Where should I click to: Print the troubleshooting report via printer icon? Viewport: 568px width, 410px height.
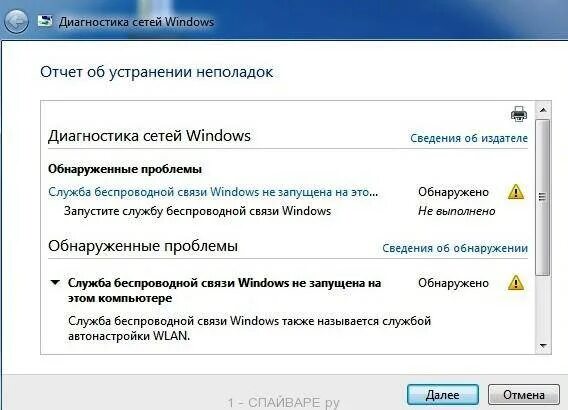coord(519,114)
